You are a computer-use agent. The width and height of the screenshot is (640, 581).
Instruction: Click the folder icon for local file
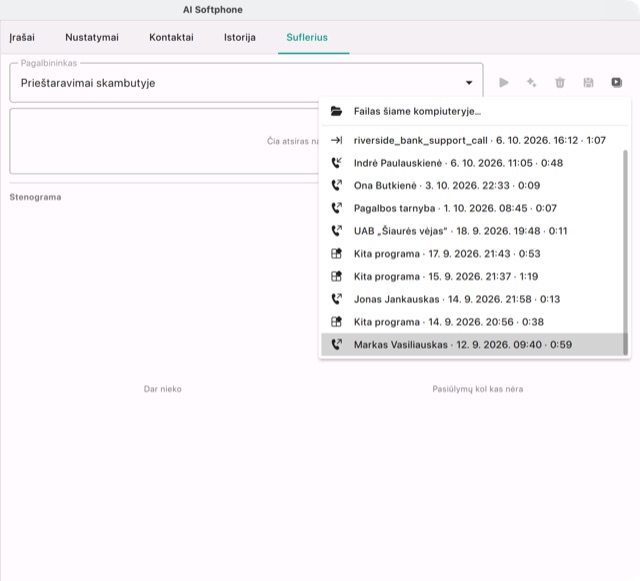tap(336, 111)
